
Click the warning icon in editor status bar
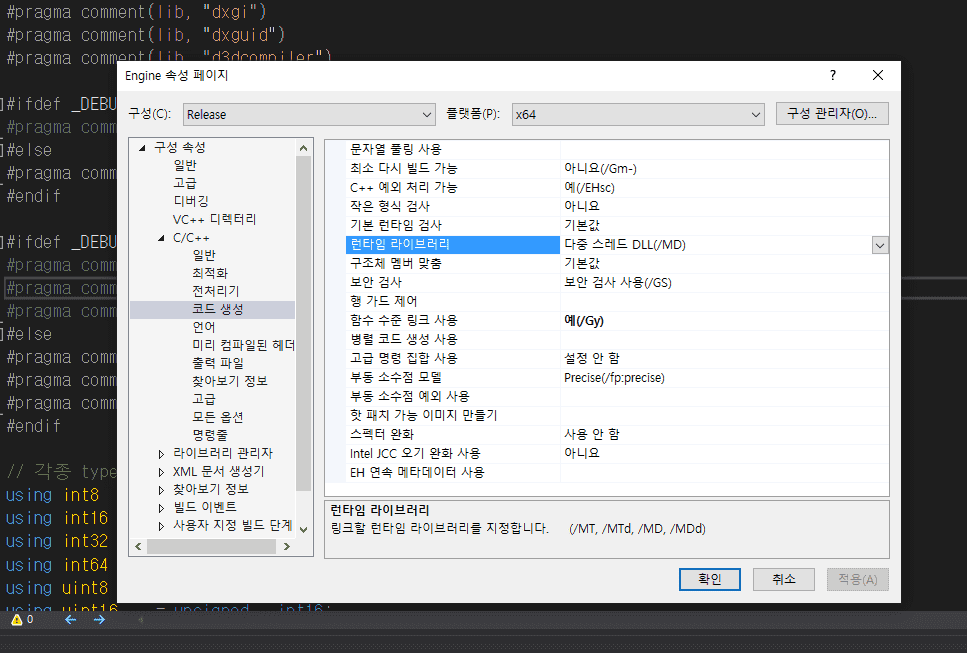(x=17, y=620)
